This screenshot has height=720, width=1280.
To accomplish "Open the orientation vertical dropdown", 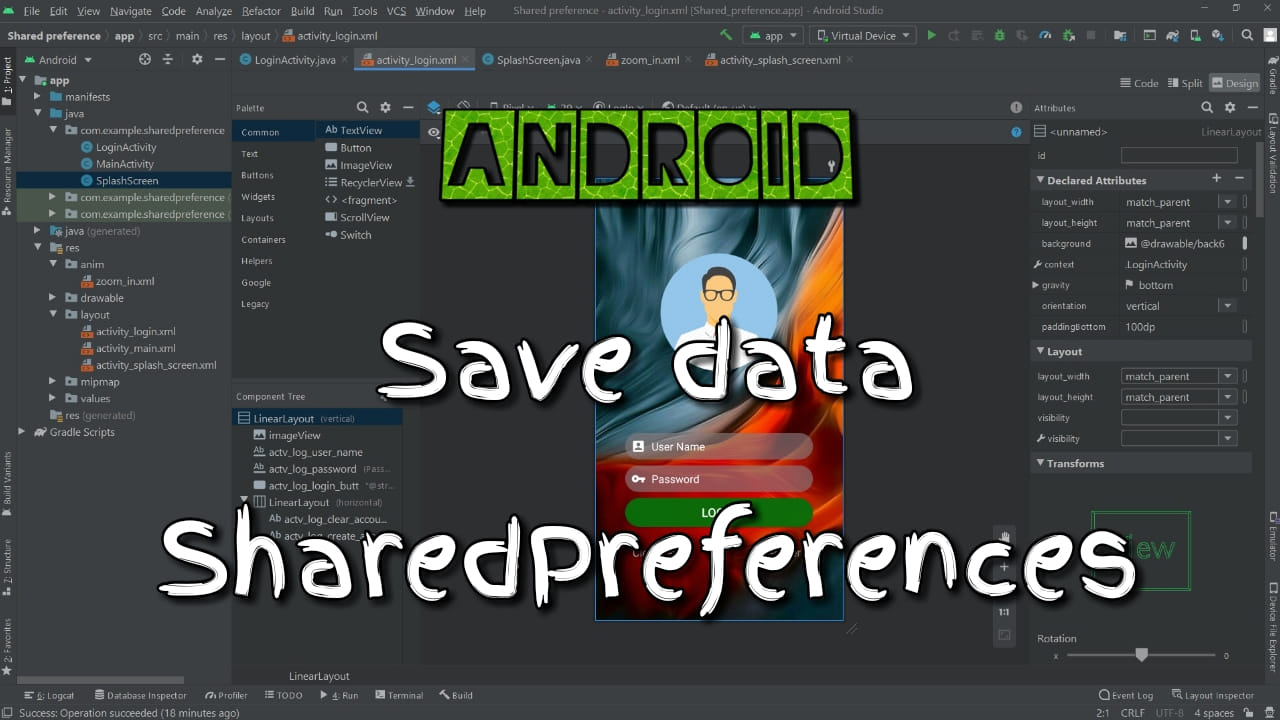I will click(1227, 306).
